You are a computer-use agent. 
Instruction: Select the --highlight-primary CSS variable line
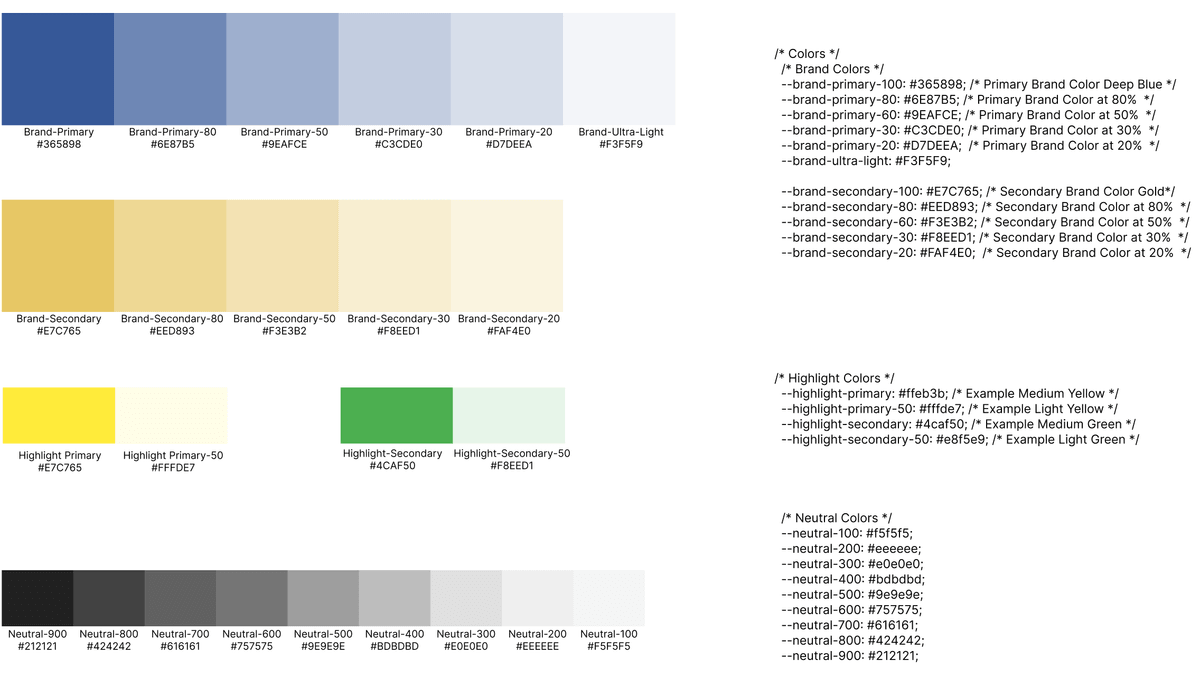[950, 393]
